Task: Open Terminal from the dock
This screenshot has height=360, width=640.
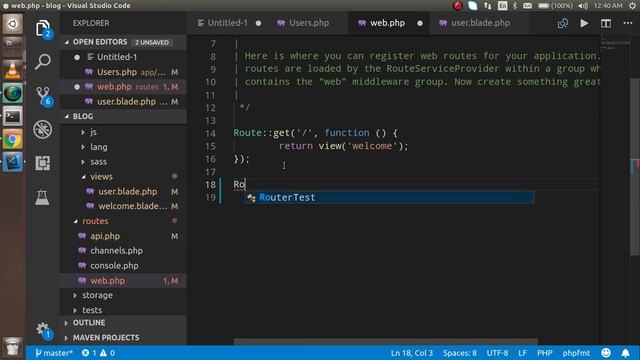Action: pyautogui.click(x=13, y=116)
